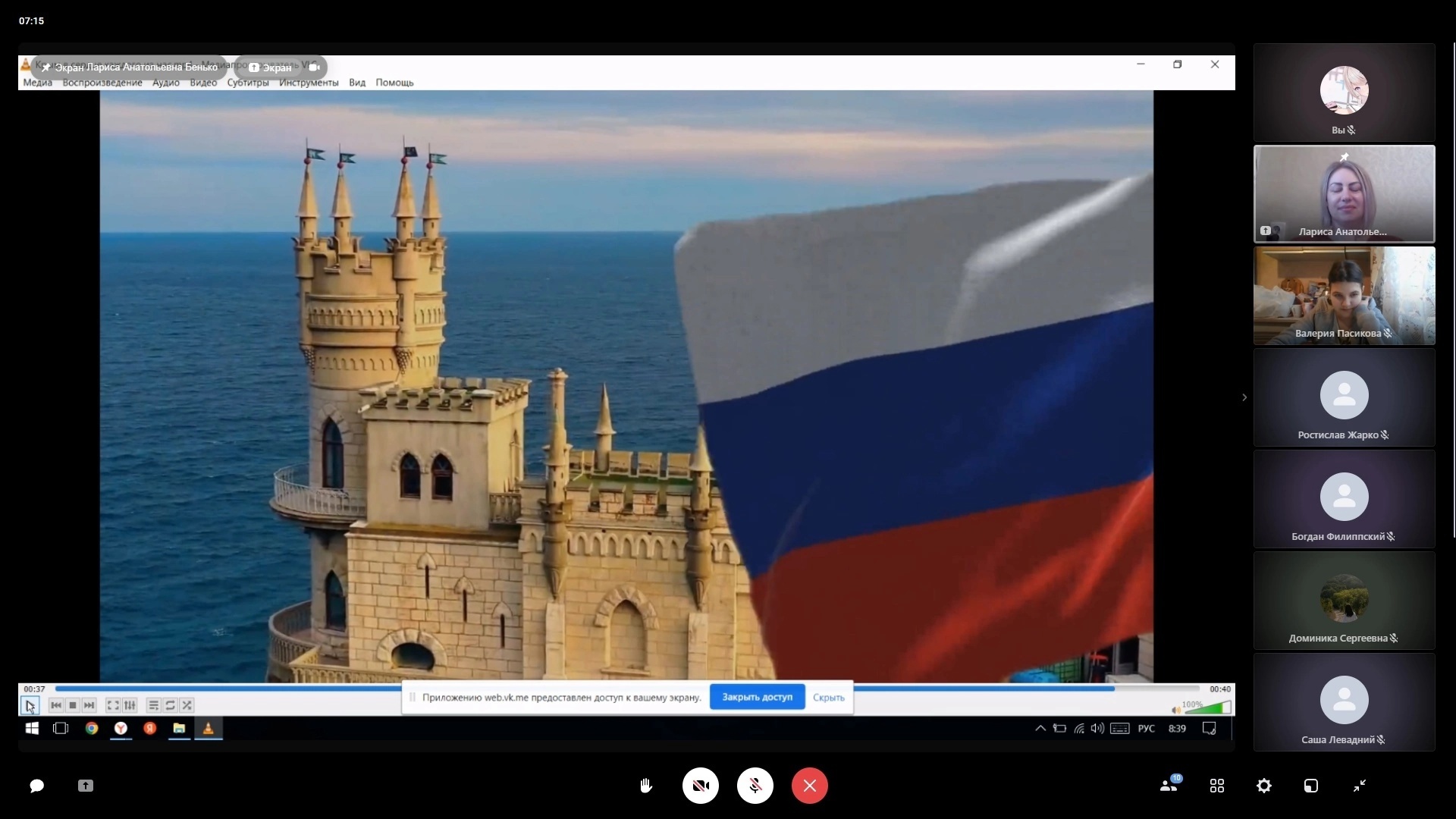Click the 'Скрыть' link
This screenshot has width=1456, height=819.
[828, 698]
